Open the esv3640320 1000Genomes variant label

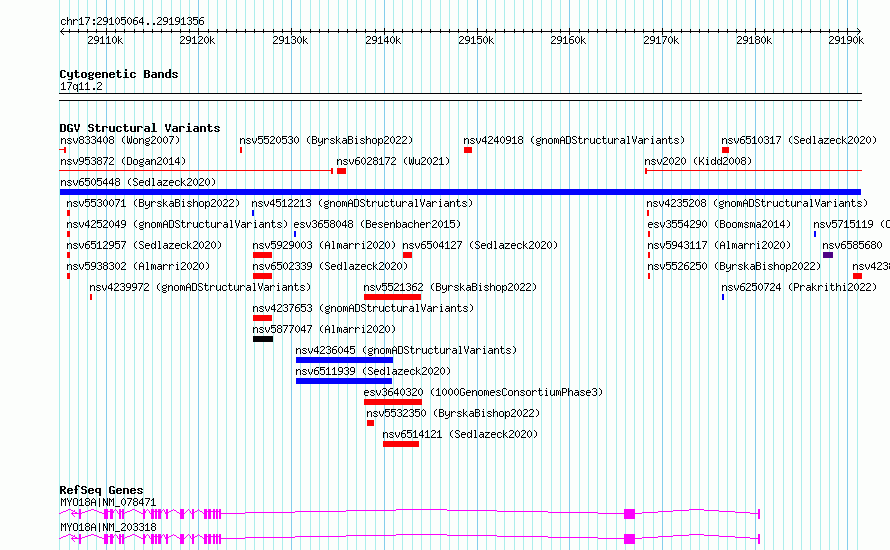pos(483,392)
